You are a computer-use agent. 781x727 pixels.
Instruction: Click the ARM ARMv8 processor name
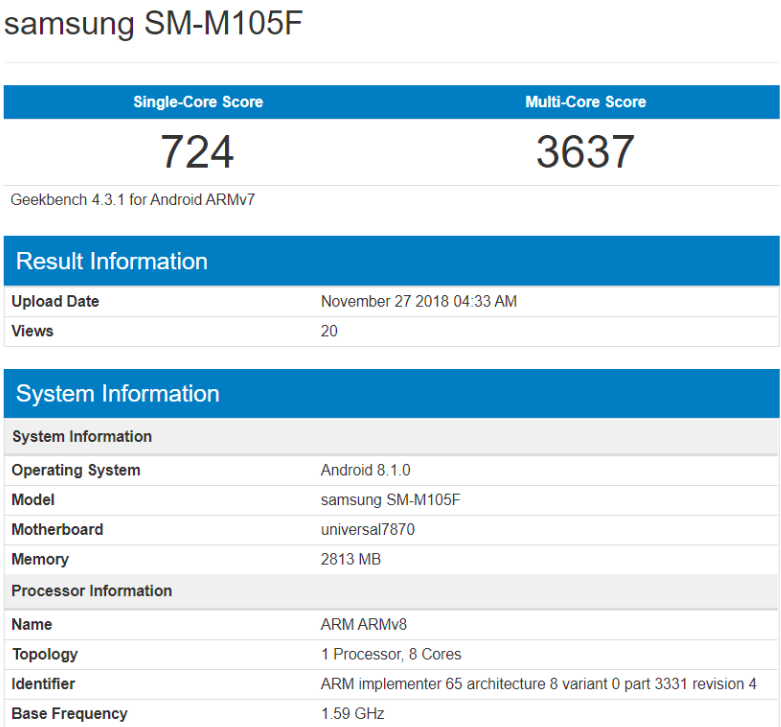(x=364, y=624)
